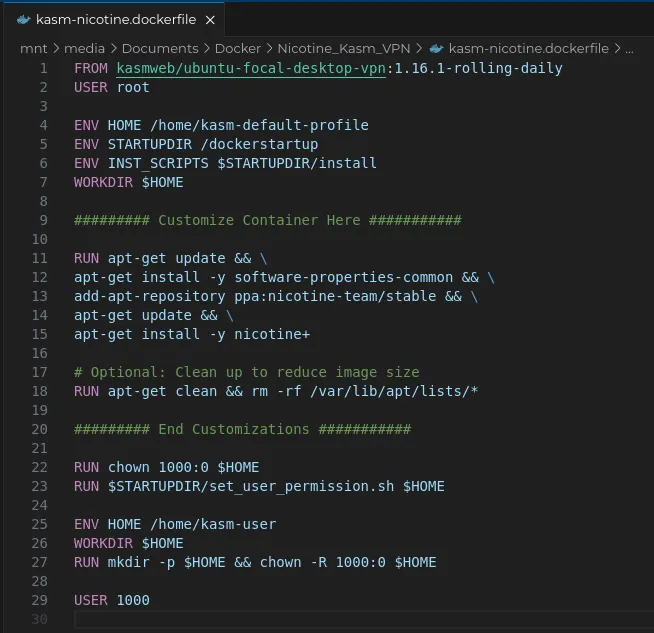
Task: Click the 'apt-get install -y nicotine+' line
Action: (x=192, y=334)
